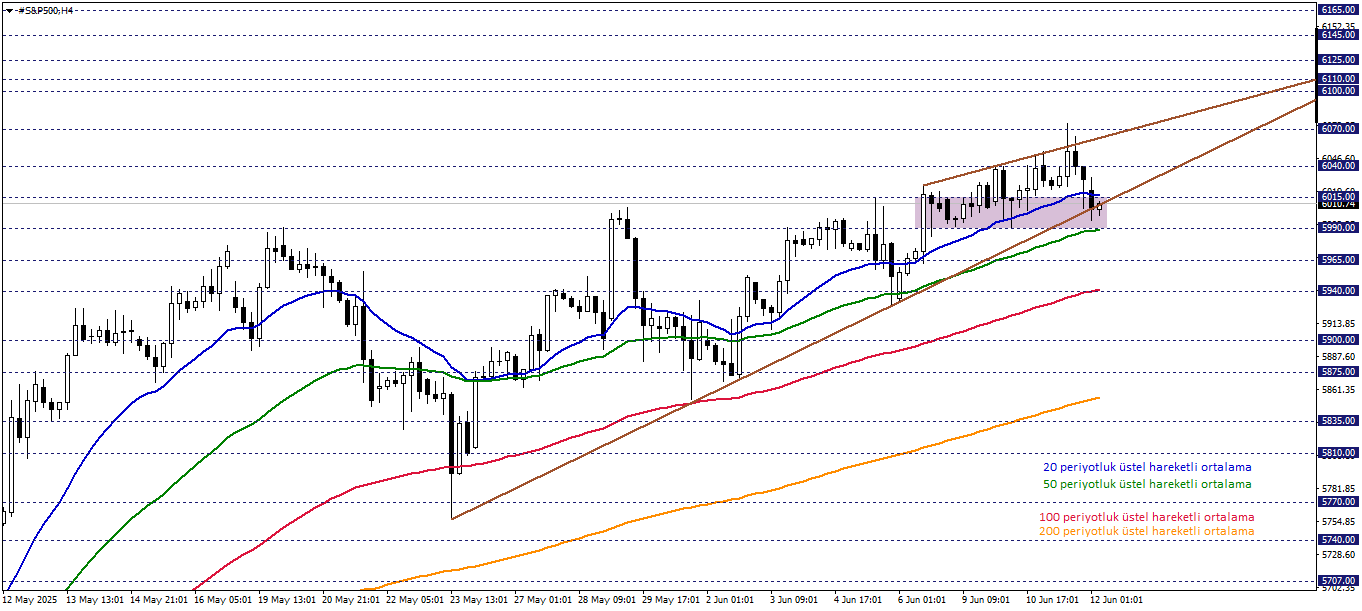Select the 6145.00 price level label
Image resolution: width=1362 pixels, height=611 pixels.
point(1338,35)
